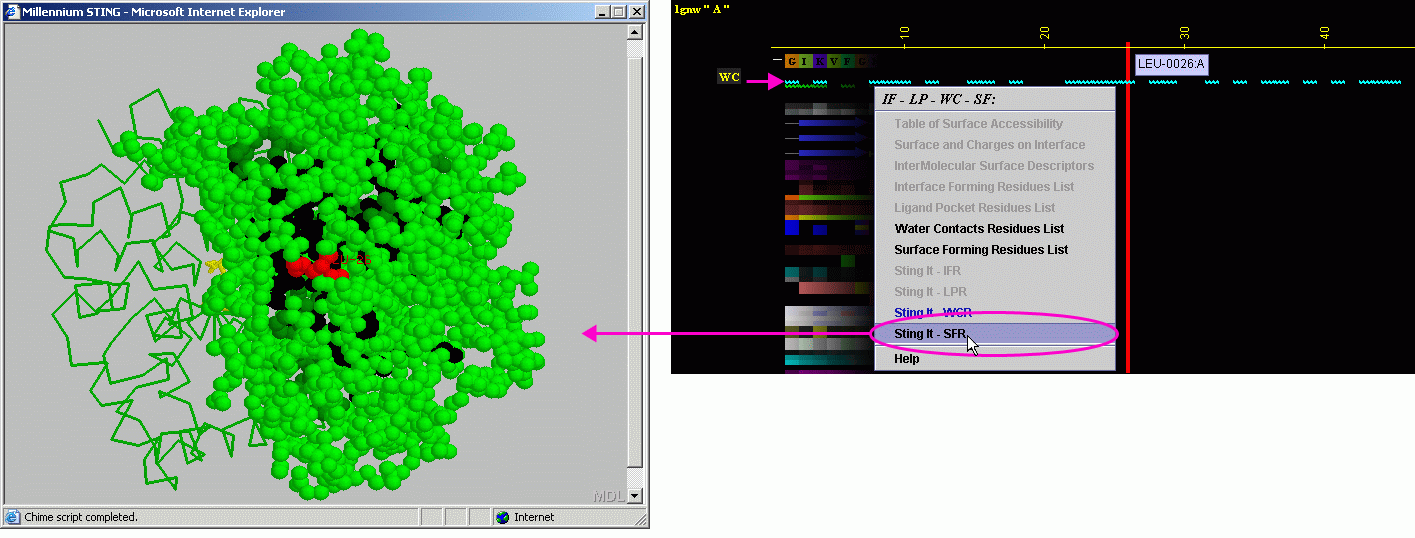Click the LEU-0026:A residue tooltip
This screenshot has width=1415, height=538.
coord(1171,65)
